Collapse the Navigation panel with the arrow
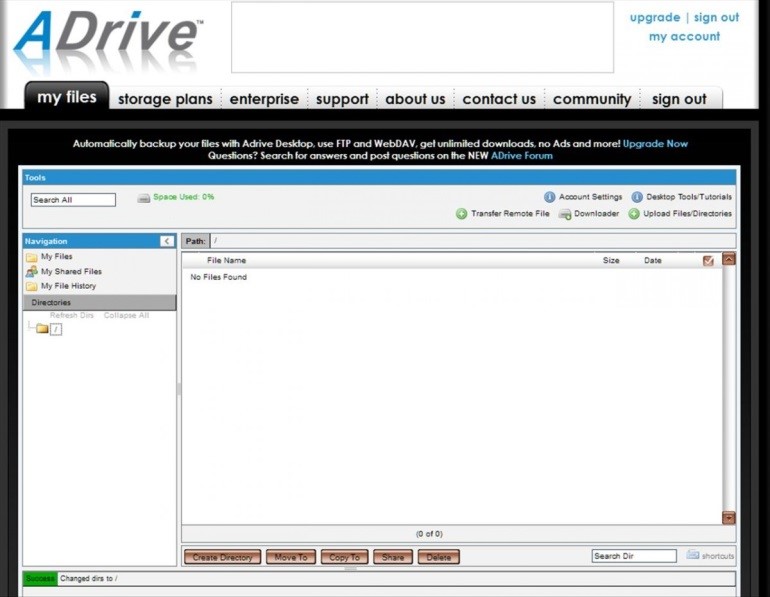The image size is (770, 597). tap(166, 241)
